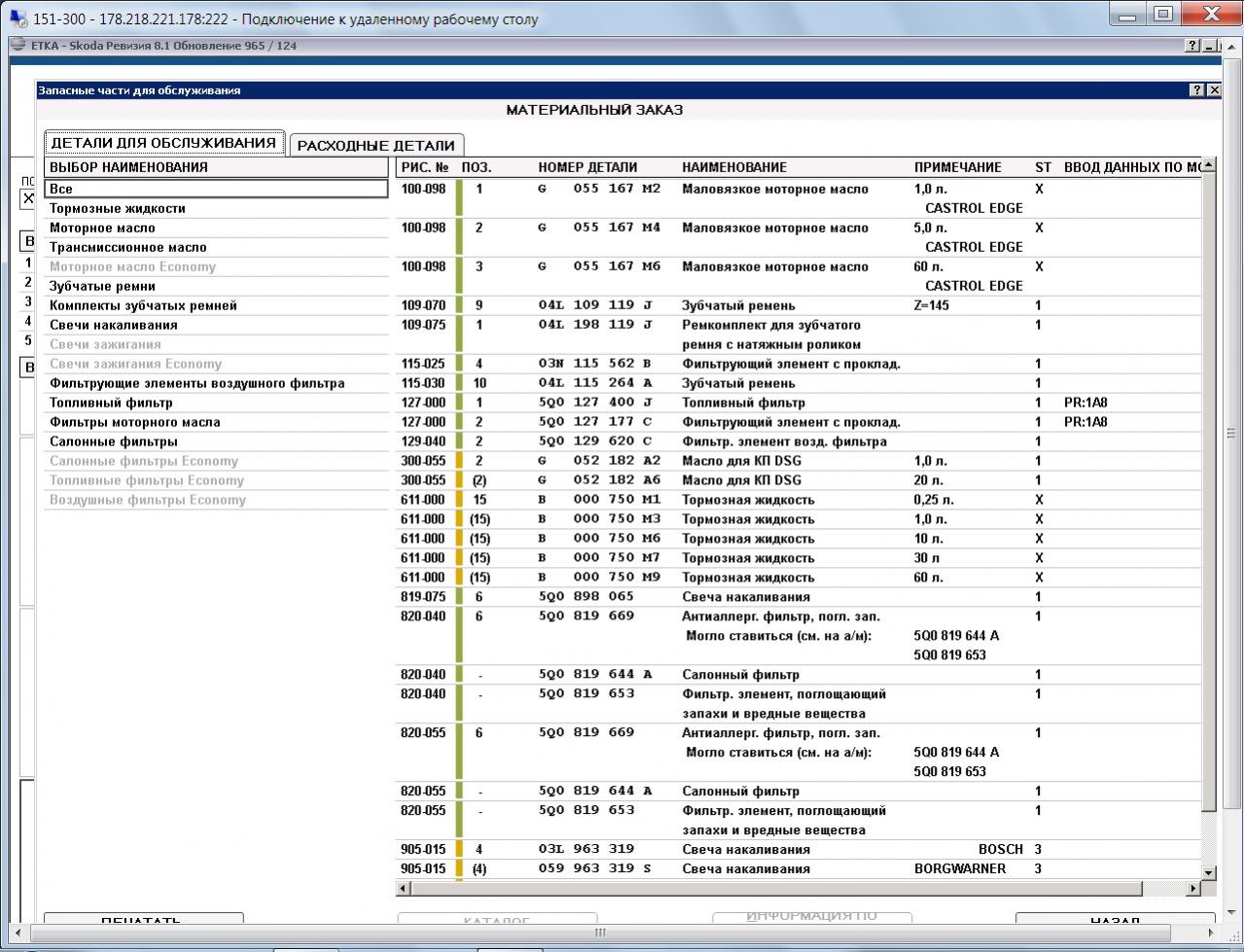Click the parts table scroll-up arrow
This screenshot has width=1244, height=952.
tap(1208, 166)
